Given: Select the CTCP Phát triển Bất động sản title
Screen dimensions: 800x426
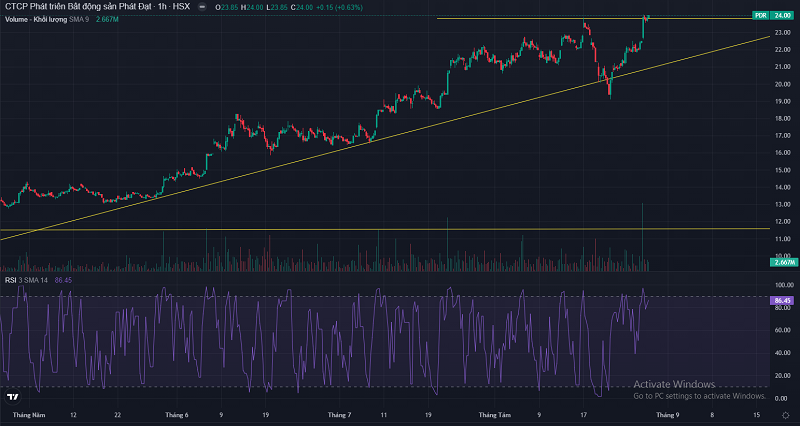Looking at the screenshot, I should pos(80,6).
